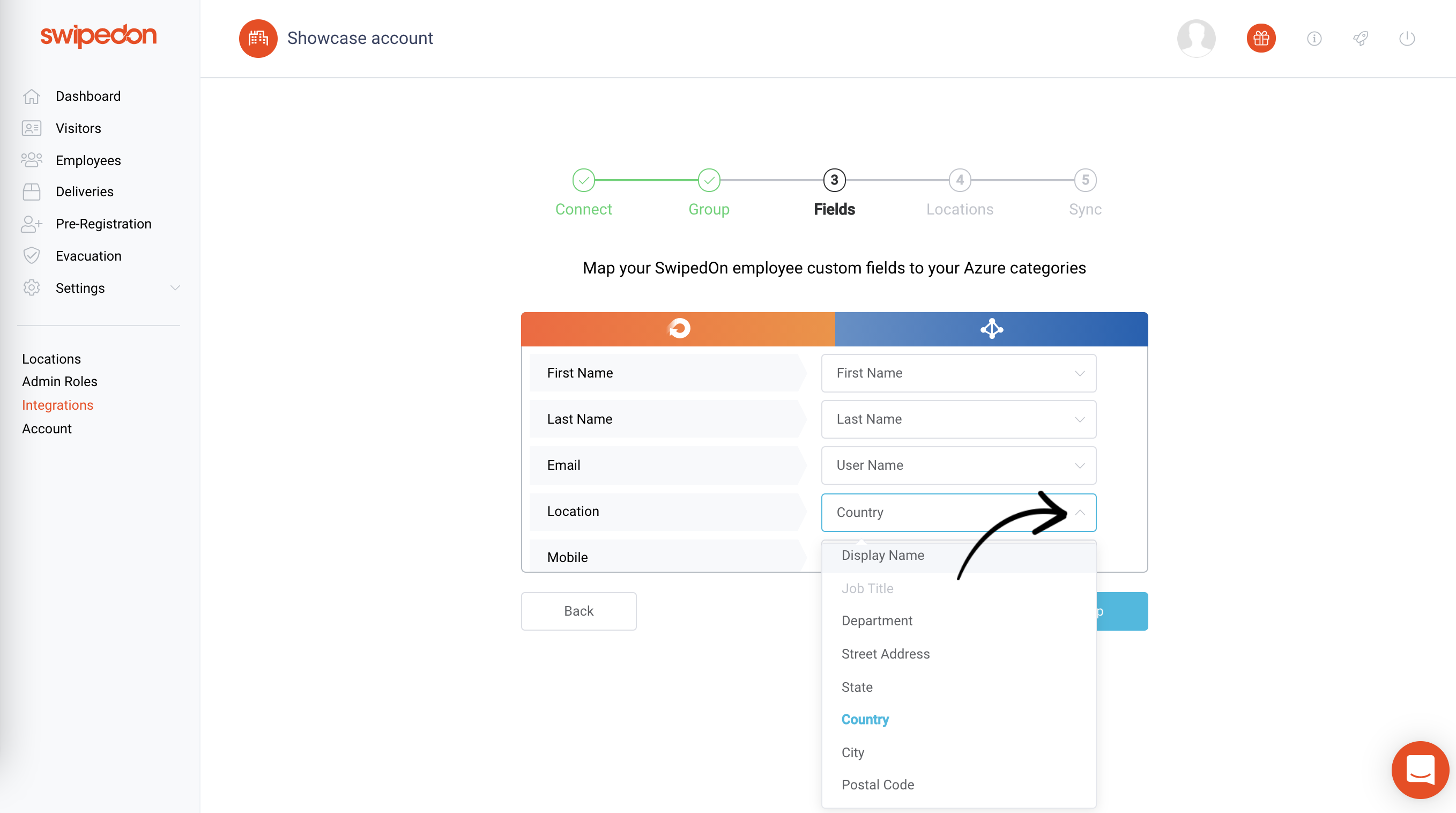Select Job Title option in list
The height and width of the screenshot is (813, 1456).
click(x=959, y=588)
